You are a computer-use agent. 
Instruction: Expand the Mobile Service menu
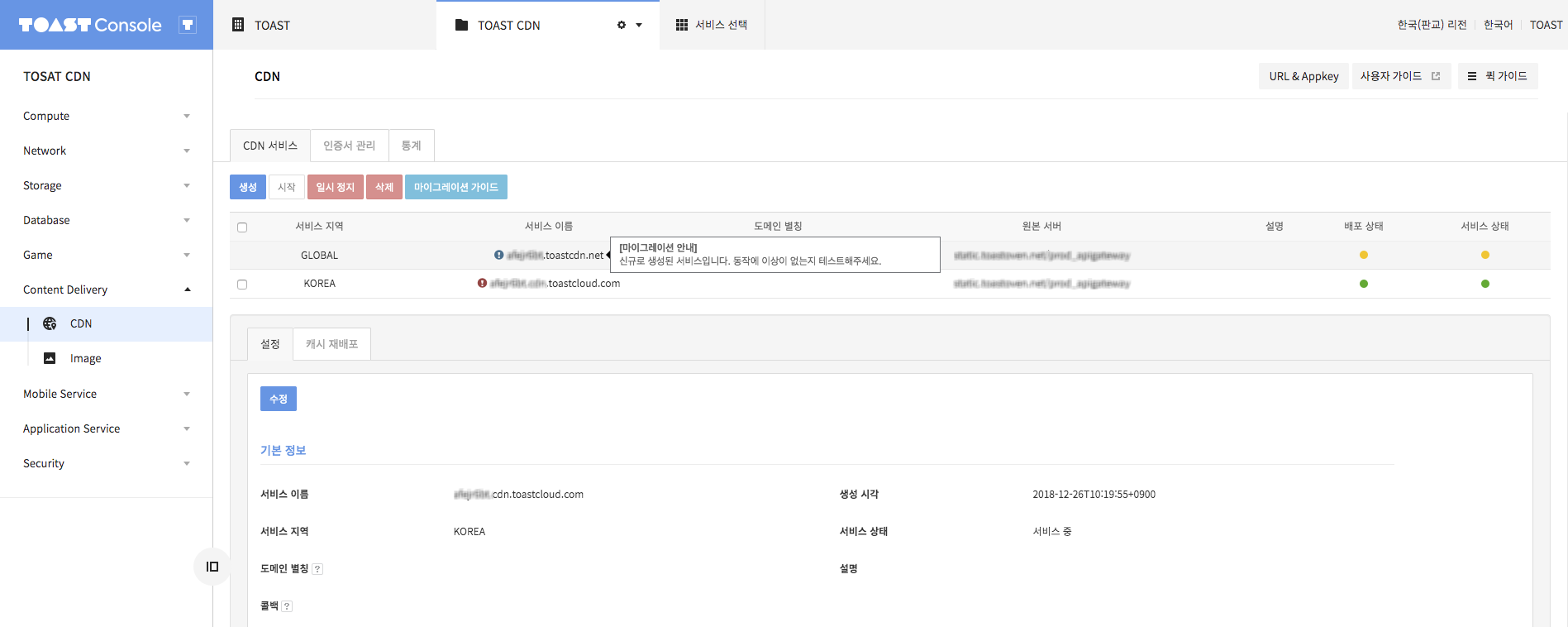tap(106, 394)
